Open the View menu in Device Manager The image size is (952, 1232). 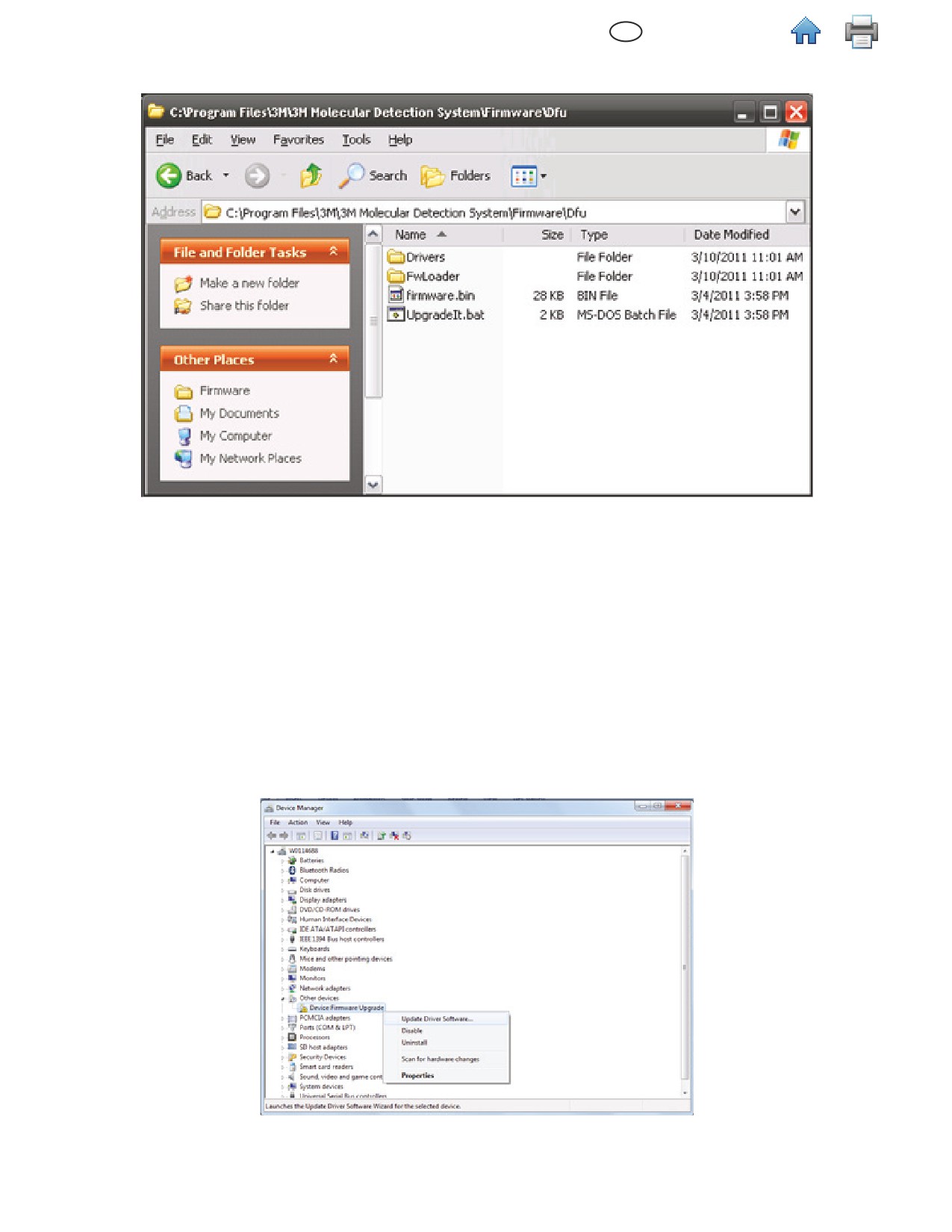click(323, 822)
